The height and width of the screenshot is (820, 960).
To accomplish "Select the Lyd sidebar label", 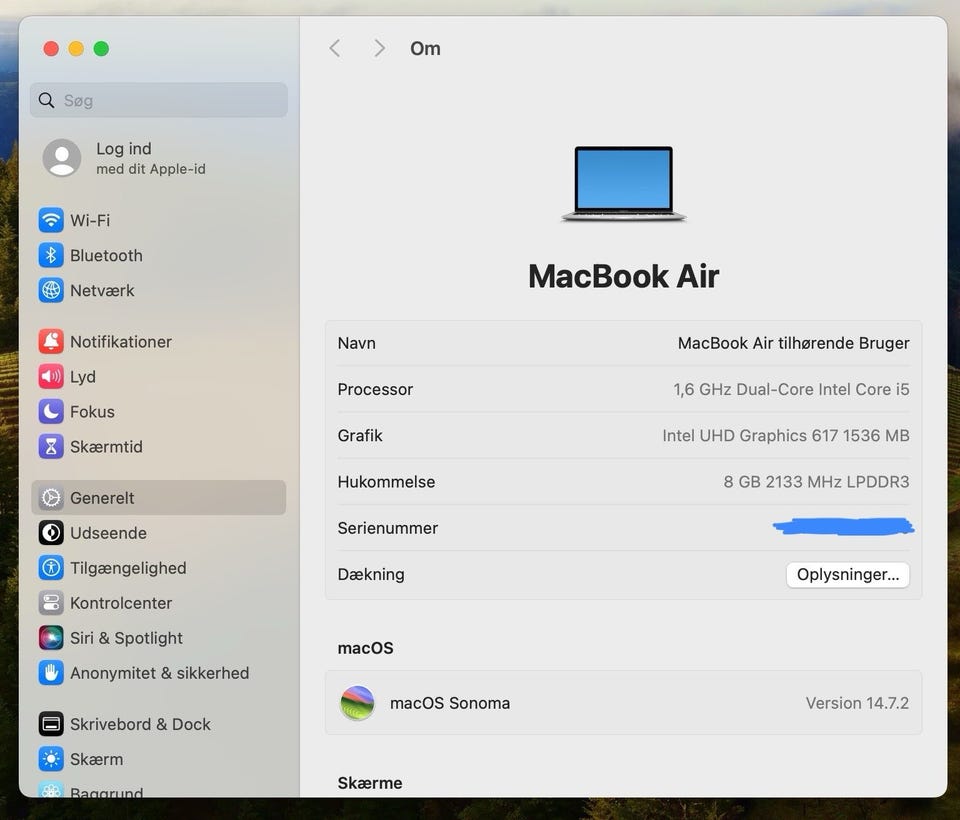I will 83,377.
